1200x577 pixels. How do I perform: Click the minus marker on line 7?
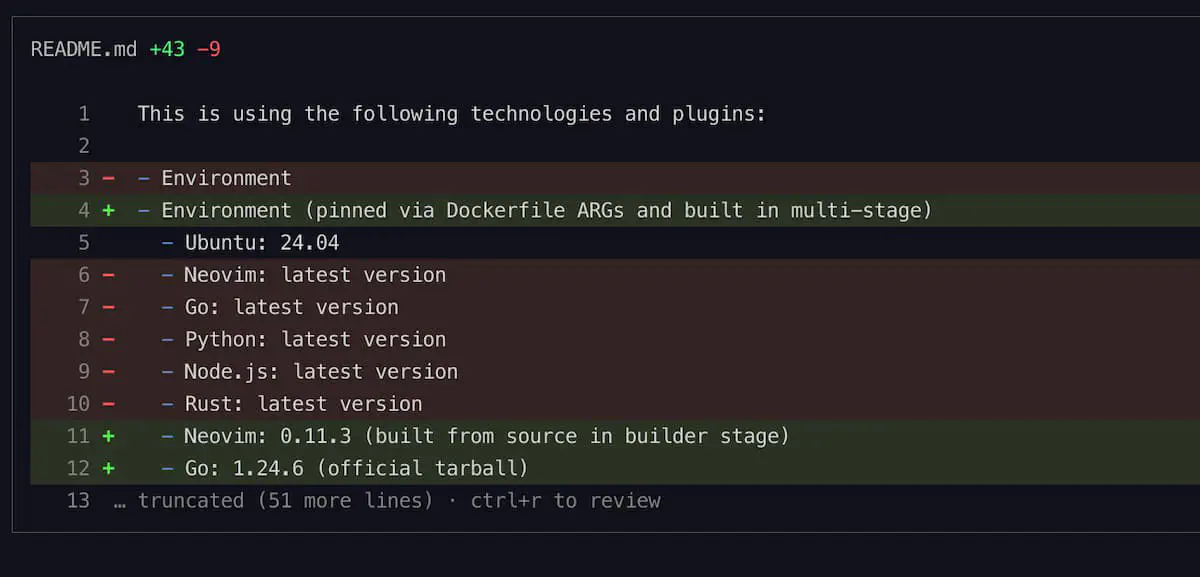[x=108, y=307]
